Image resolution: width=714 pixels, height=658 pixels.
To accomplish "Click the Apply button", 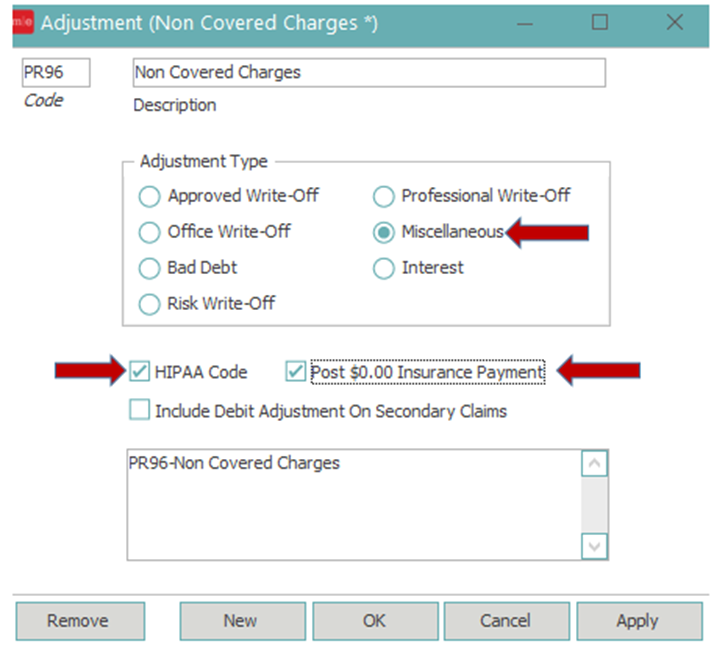I will [x=637, y=621].
